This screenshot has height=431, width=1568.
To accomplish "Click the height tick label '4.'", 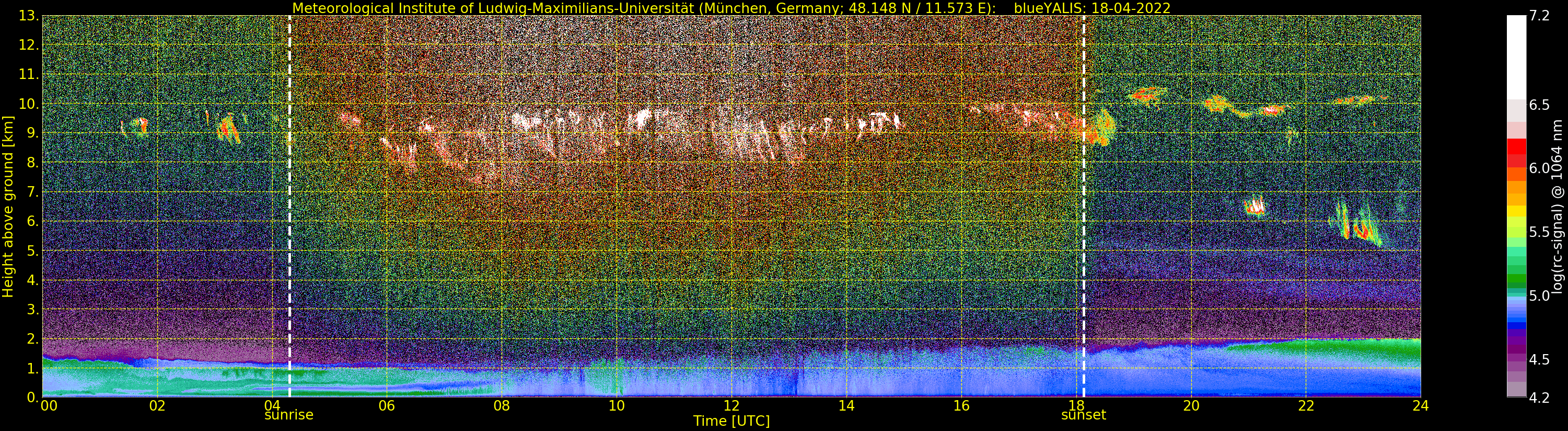I will tap(33, 280).
